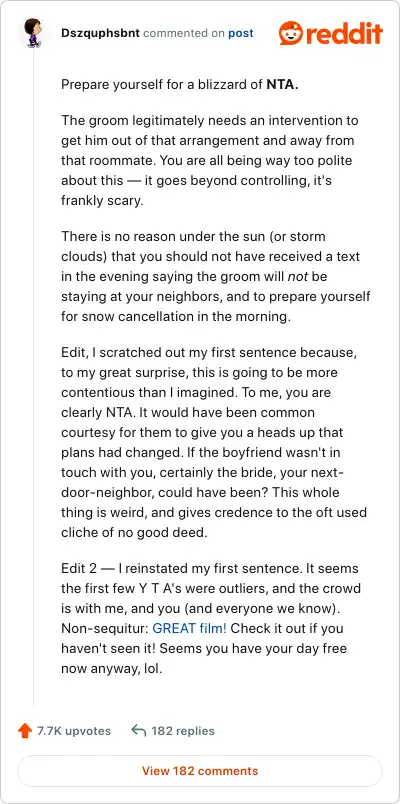
Task: Click the "View 182 comments" button
Action: click(200, 771)
